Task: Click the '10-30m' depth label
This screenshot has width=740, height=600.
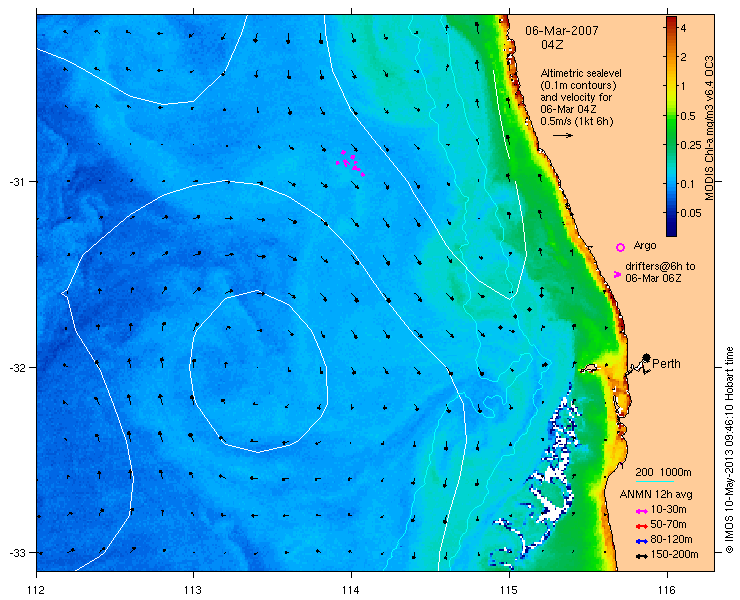Action: pos(668,510)
